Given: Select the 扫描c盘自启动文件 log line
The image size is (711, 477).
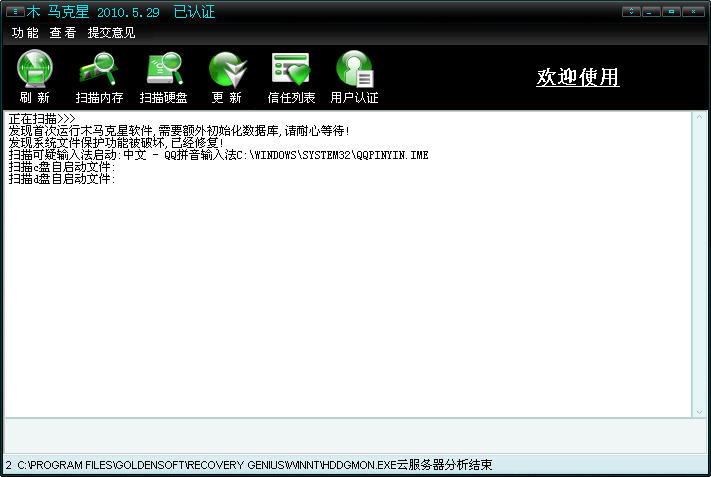Looking at the screenshot, I should (x=62, y=167).
